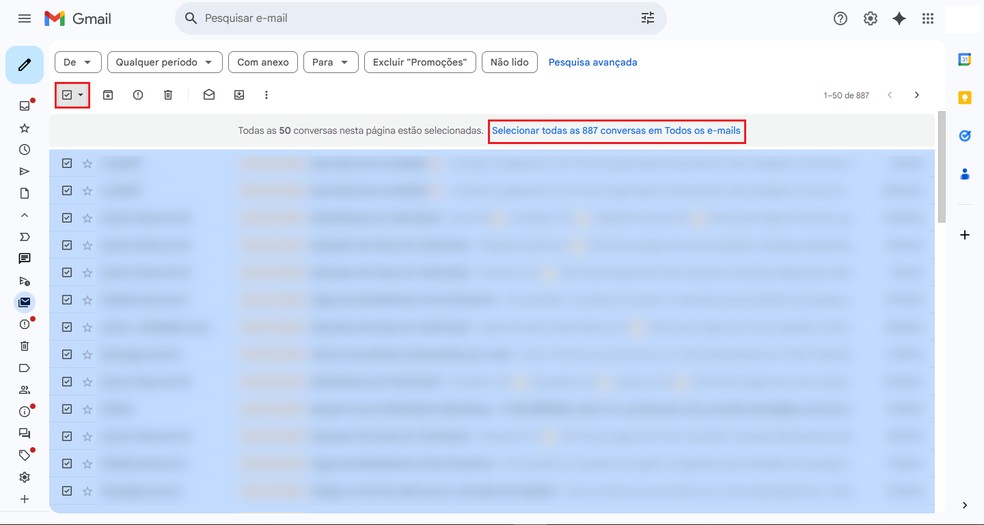Create a new label with sidebar plus
This screenshot has width=984, height=525.
point(24,499)
